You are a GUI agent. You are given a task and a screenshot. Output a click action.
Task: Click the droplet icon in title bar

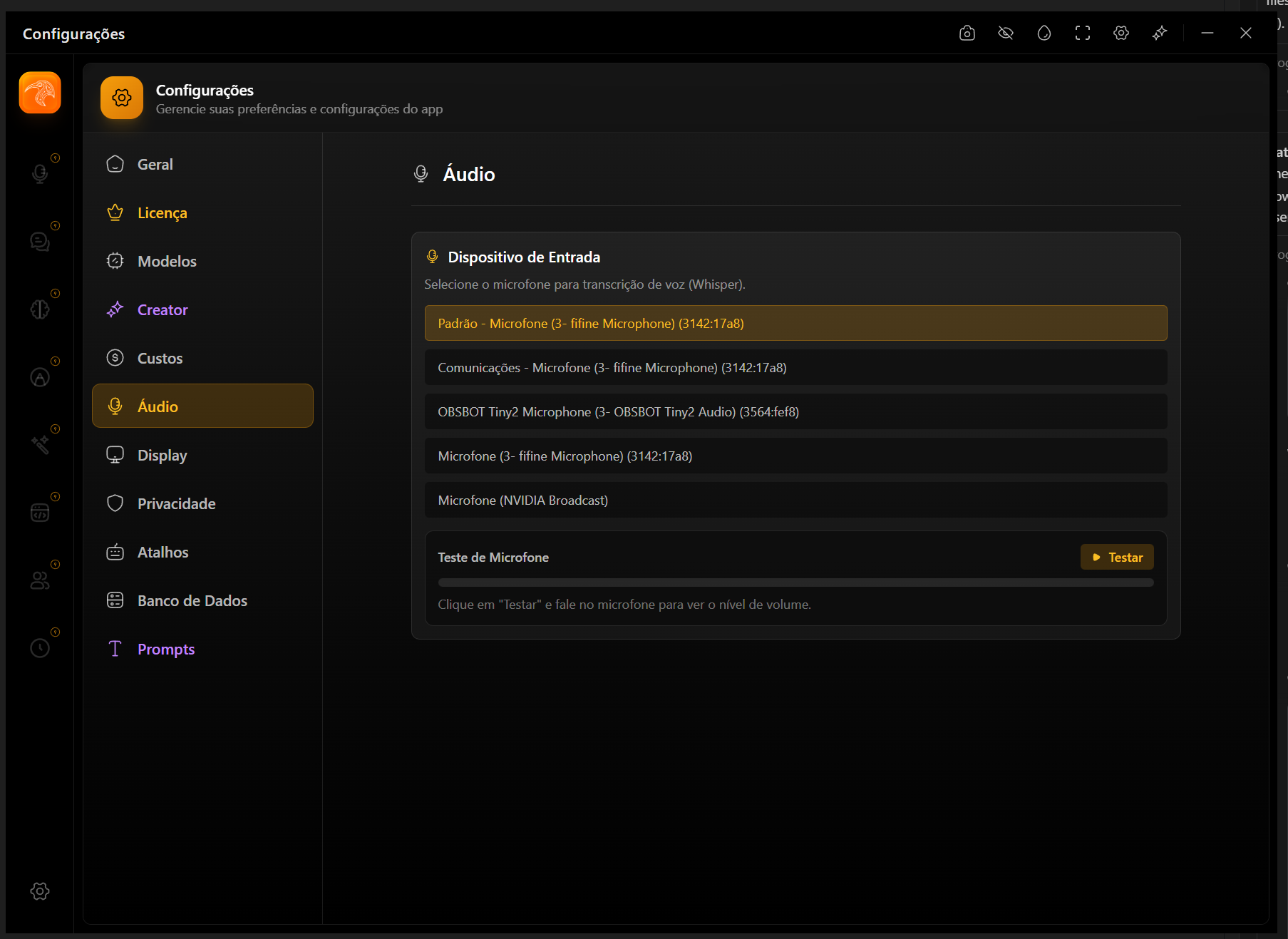[x=1044, y=33]
